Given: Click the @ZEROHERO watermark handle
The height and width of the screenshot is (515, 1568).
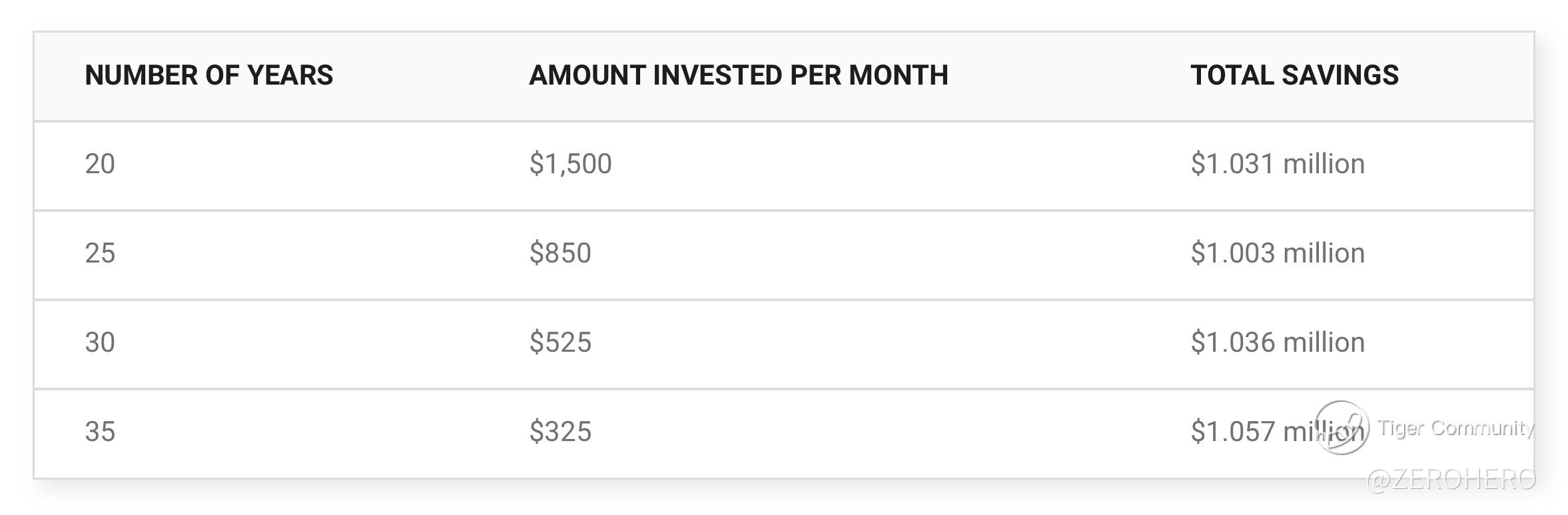Looking at the screenshot, I should [1451, 479].
